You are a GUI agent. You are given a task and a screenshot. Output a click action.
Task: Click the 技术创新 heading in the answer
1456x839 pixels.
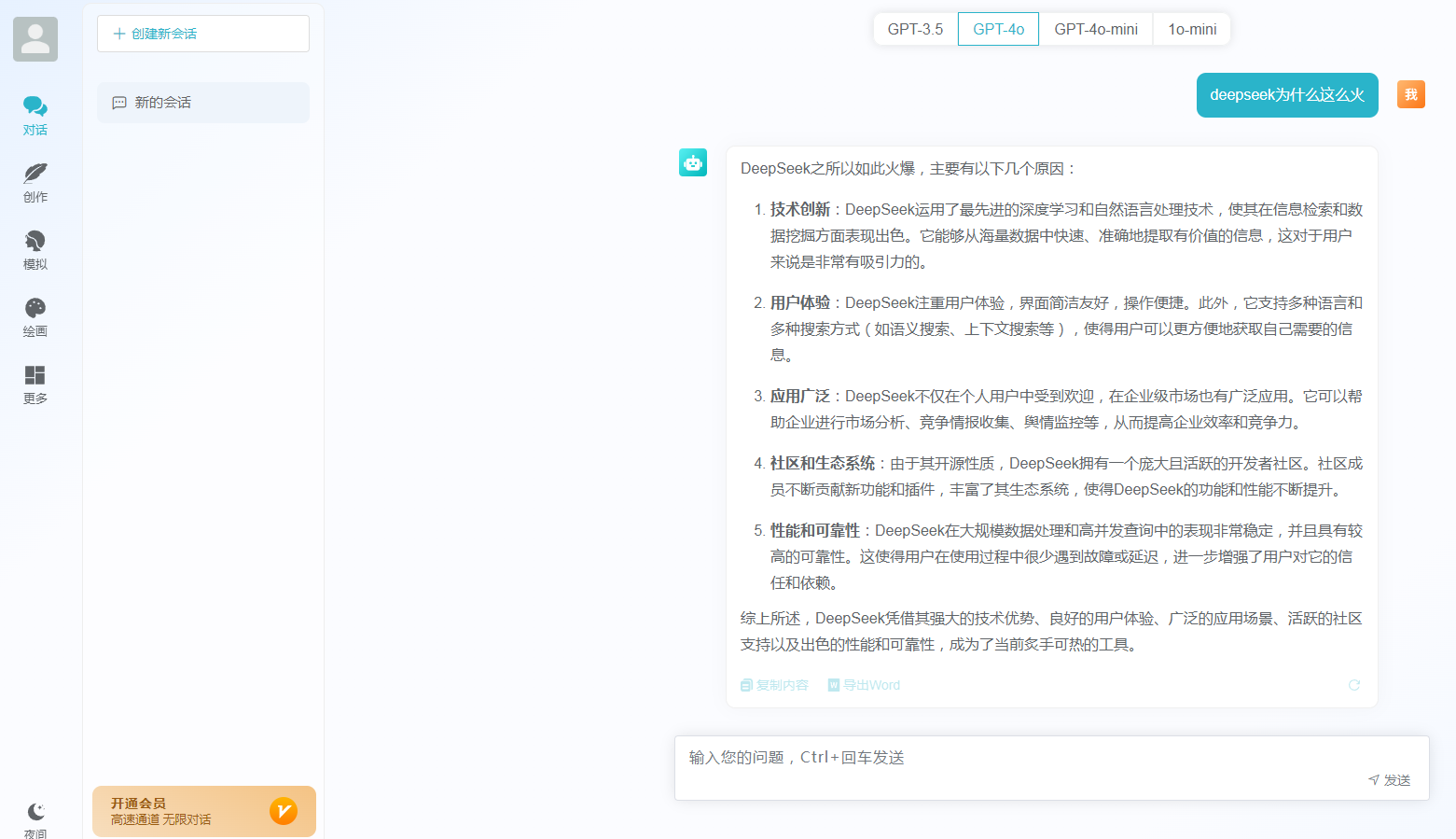tap(800, 210)
